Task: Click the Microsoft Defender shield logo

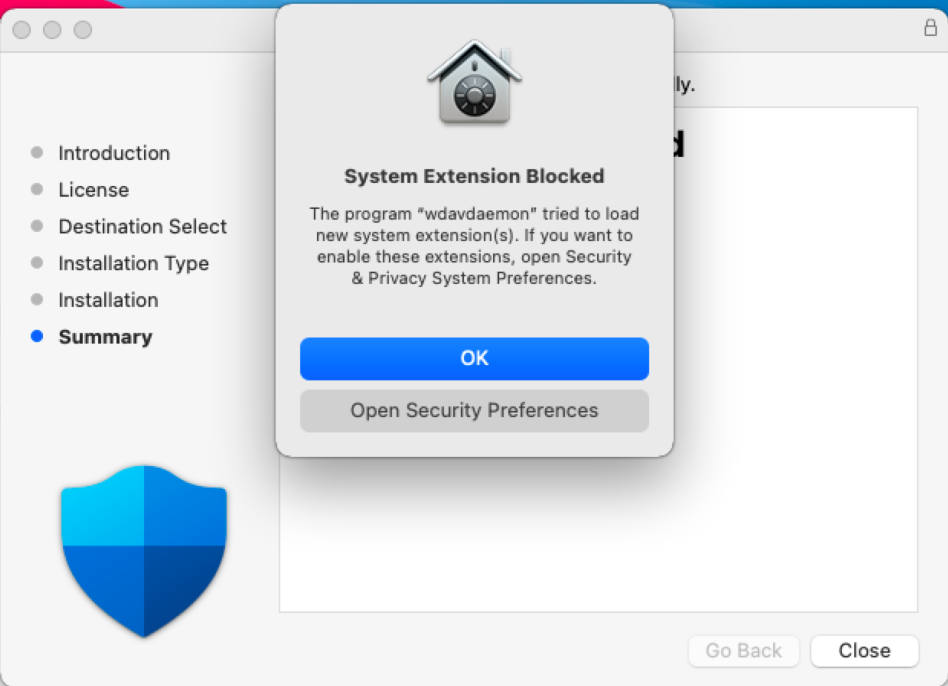Action: (x=144, y=551)
